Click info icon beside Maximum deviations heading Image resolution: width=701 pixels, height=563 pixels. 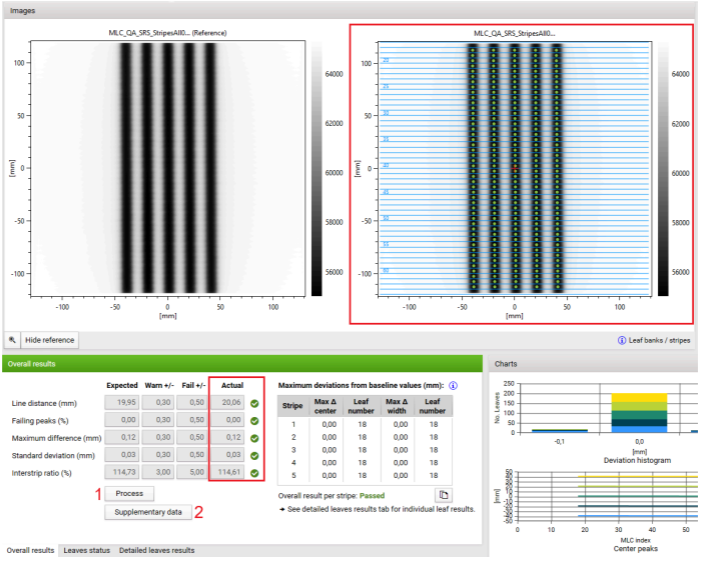coord(454,385)
